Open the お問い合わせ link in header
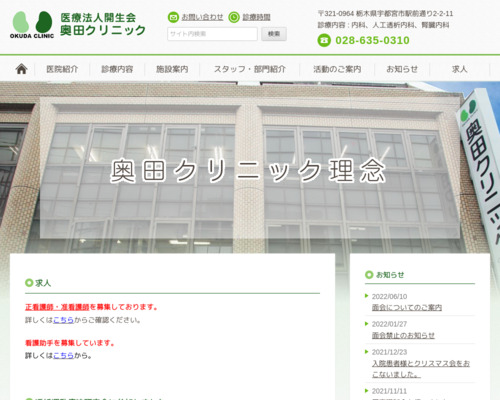Screen dimensions: 500x400 click(x=202, y=17)
